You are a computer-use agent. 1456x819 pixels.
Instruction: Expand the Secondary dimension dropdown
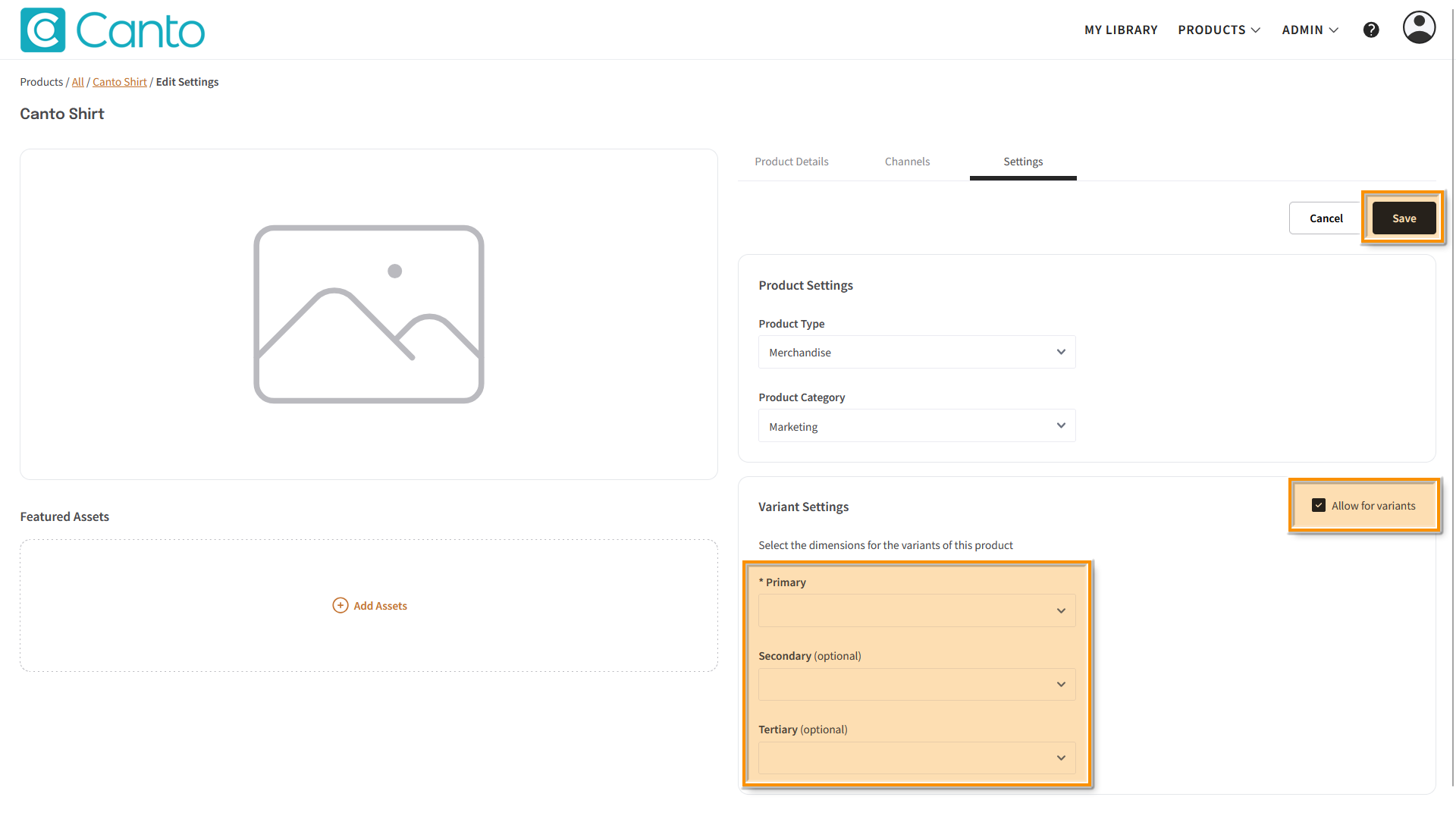[917, 684]
